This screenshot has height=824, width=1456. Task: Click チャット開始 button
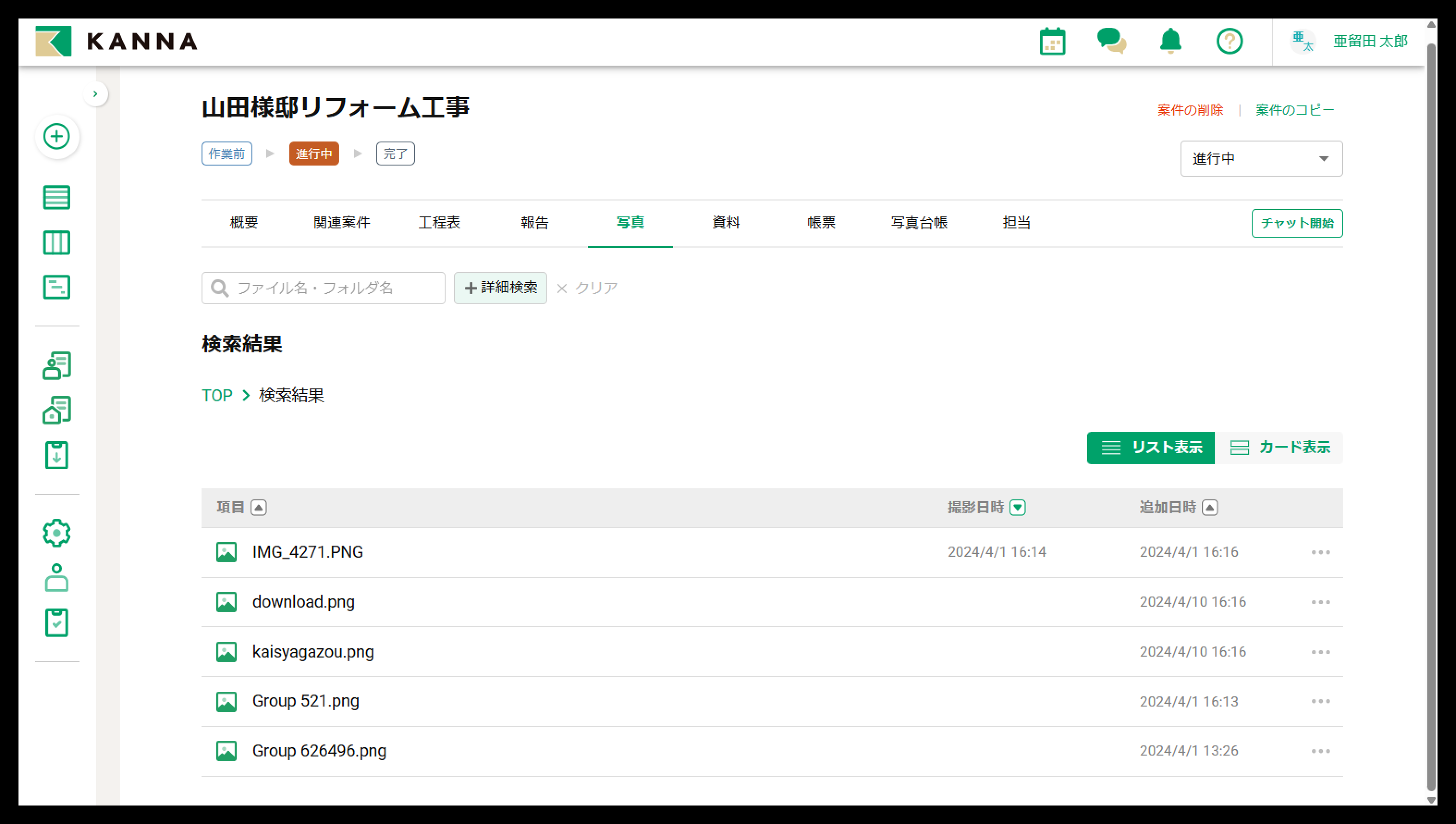point(1297,223)
